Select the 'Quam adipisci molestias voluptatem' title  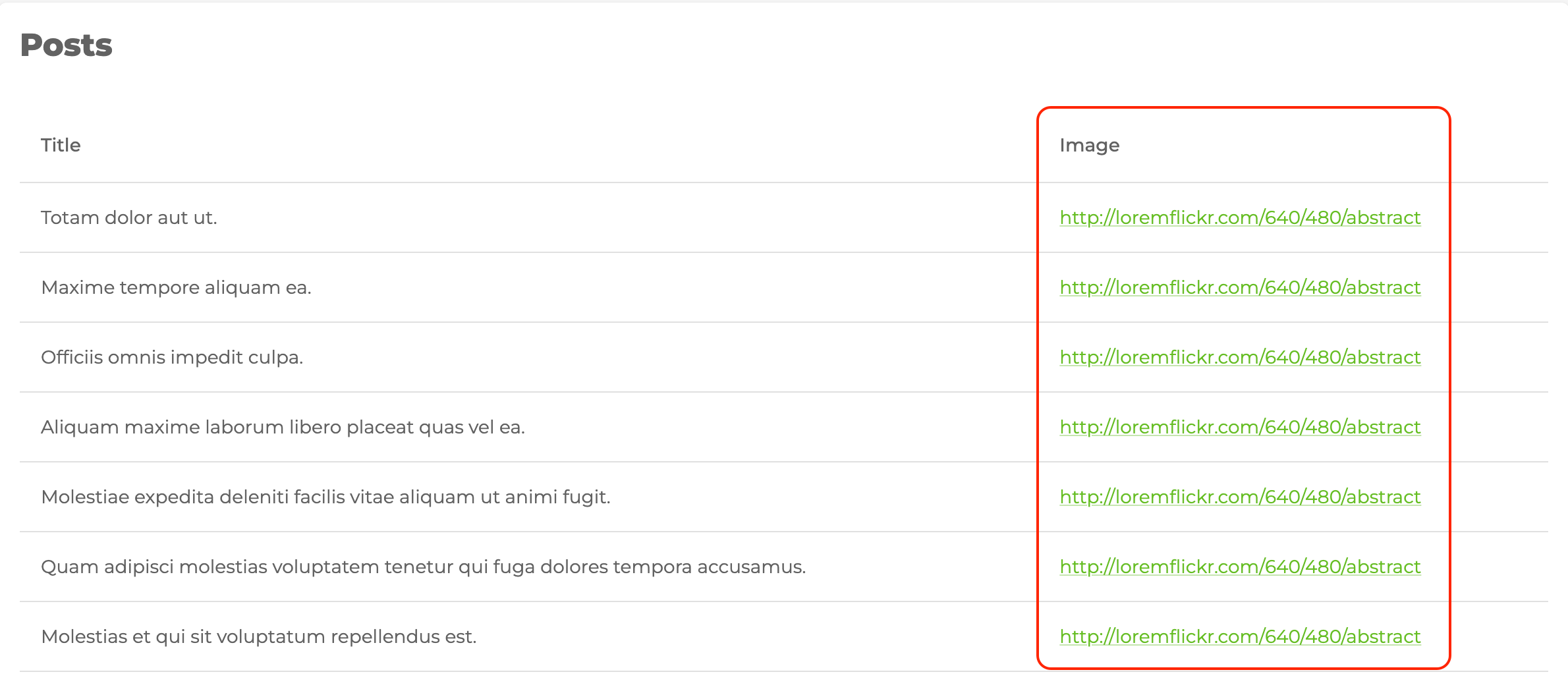point(423,567)
